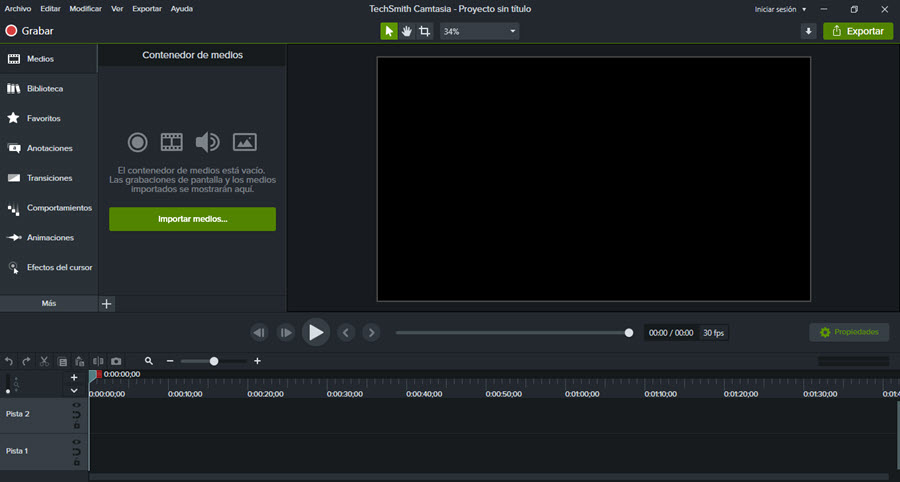The image size is (900, 482).
Task: Open the Anotaciones panel
Action: pos(49,149)
